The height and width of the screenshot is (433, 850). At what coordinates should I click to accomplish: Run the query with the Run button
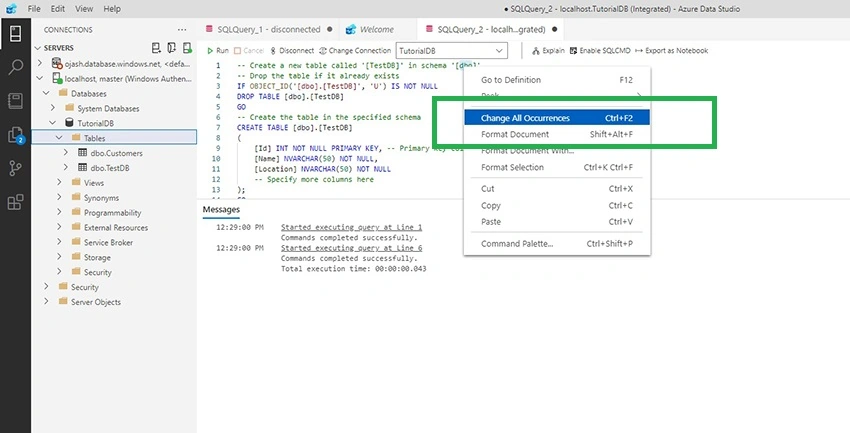pos(218,50)
